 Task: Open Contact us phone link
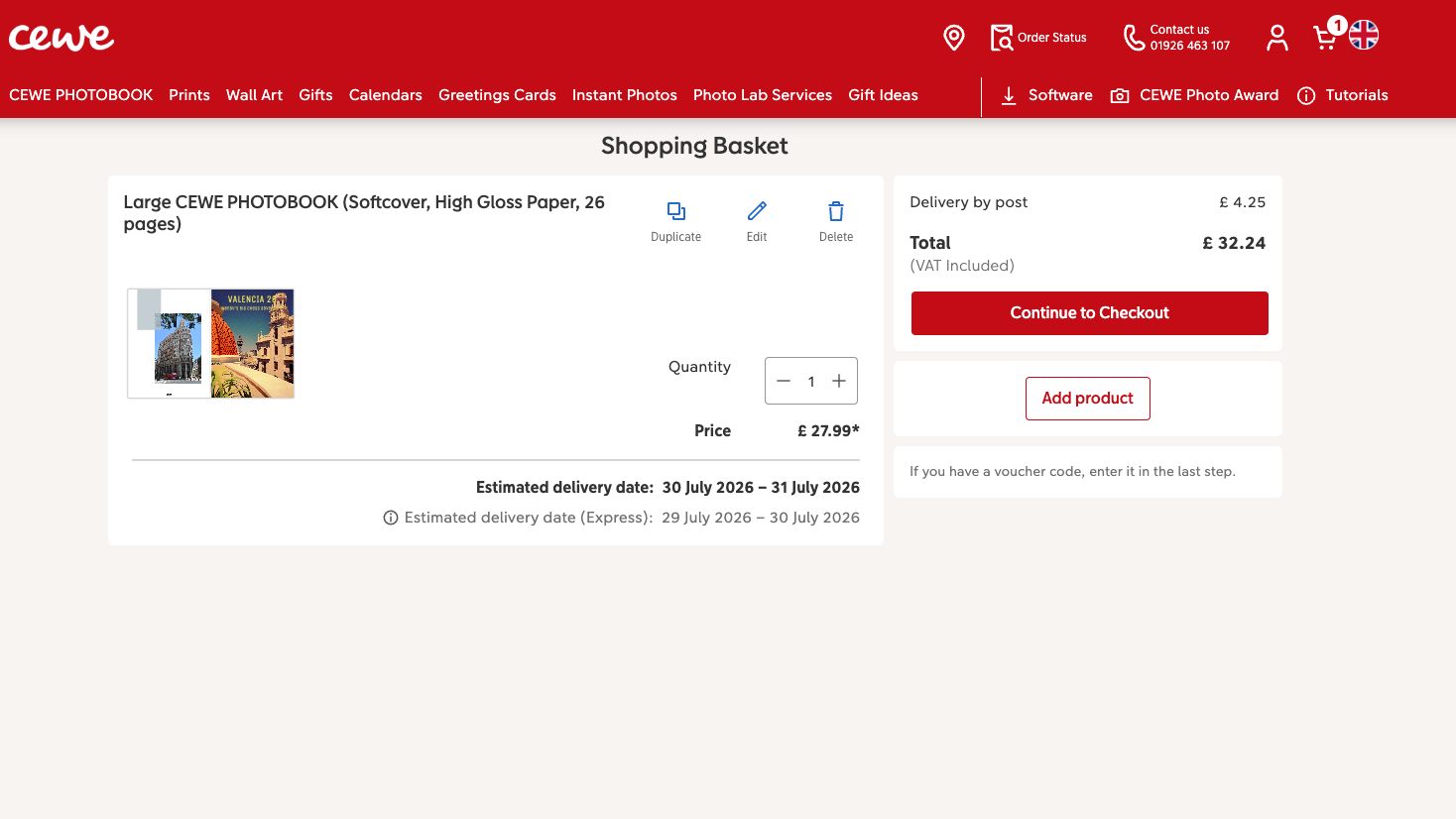point(1176,38)
